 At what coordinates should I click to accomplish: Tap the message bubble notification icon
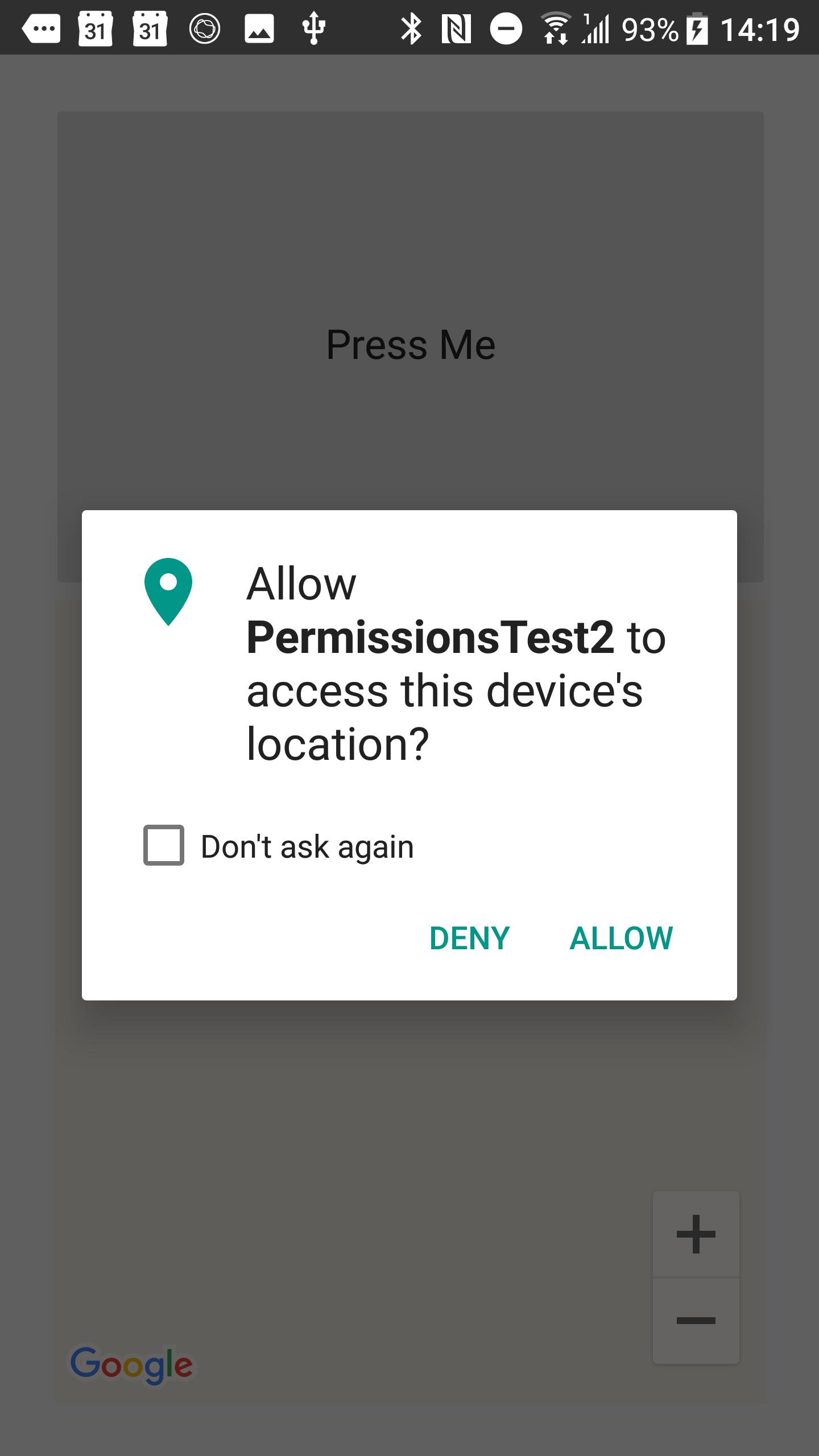point(41,28)
